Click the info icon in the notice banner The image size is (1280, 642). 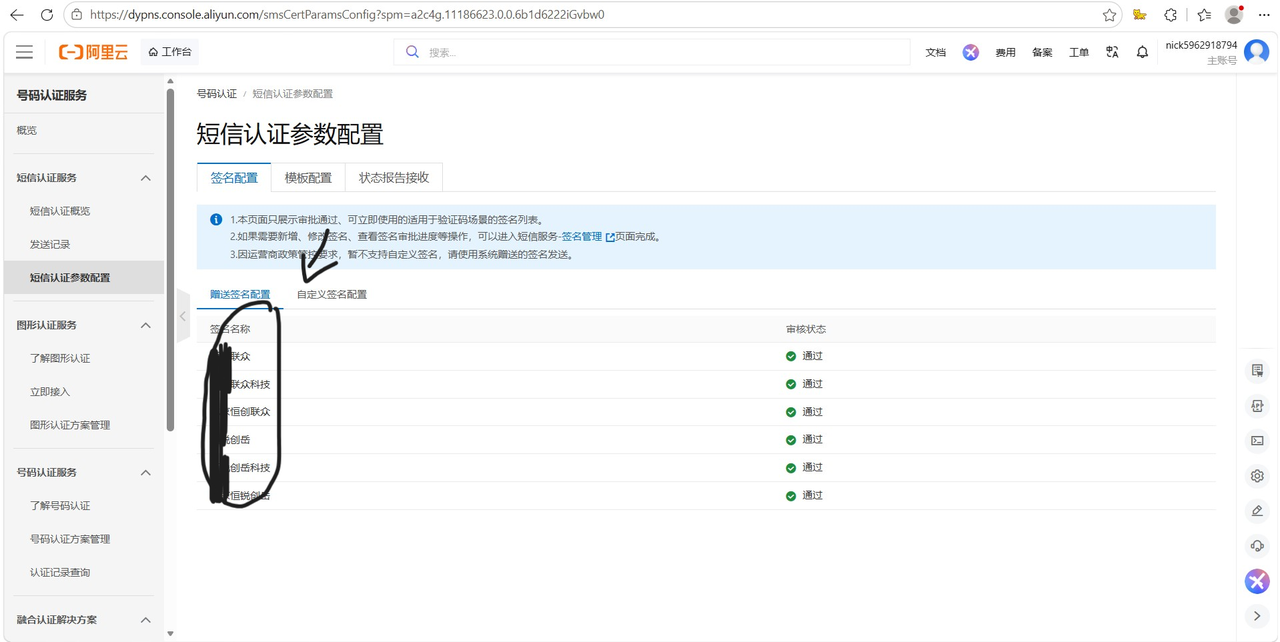tap(216, 219)
